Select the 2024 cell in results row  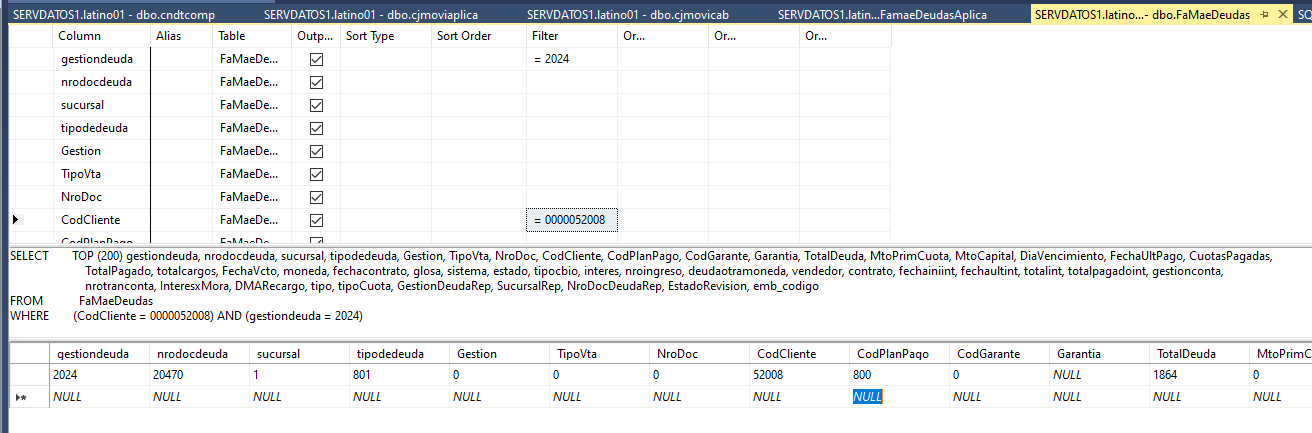(100, 375)
